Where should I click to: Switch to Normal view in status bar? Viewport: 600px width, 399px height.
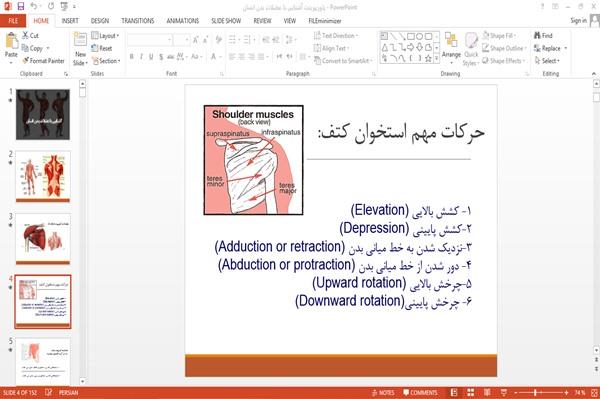pyautogui.click(x=454, y=392)
